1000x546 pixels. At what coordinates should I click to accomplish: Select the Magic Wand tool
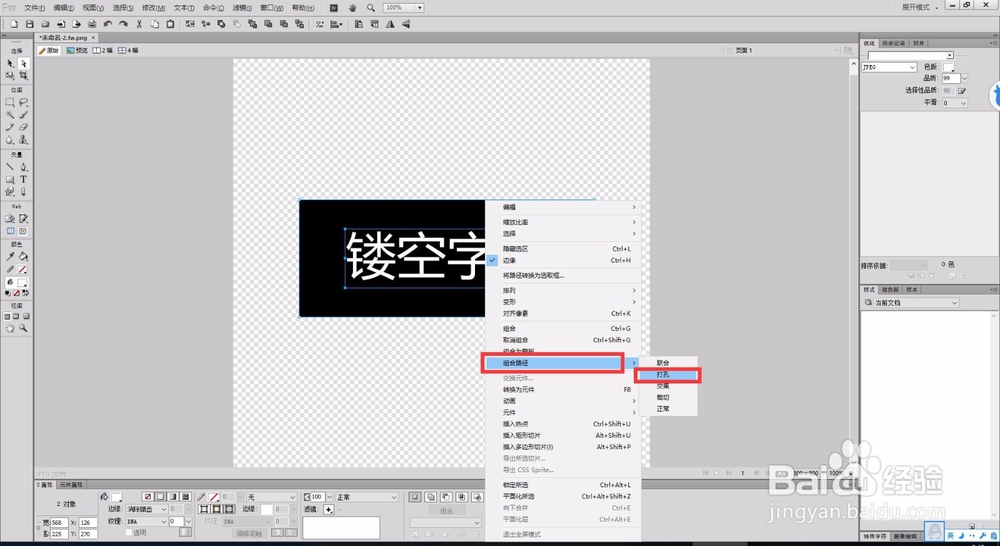[10, 115]
